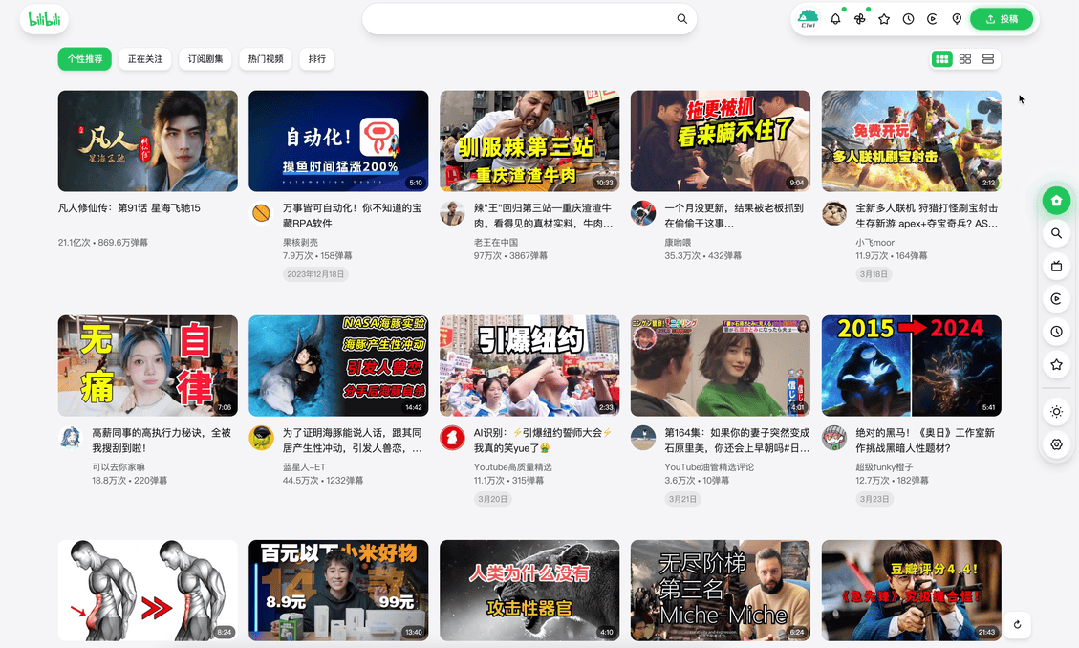Open watch history via the clock icon
This screenshot has width=1079, height=648.
(x=907, y=18)
